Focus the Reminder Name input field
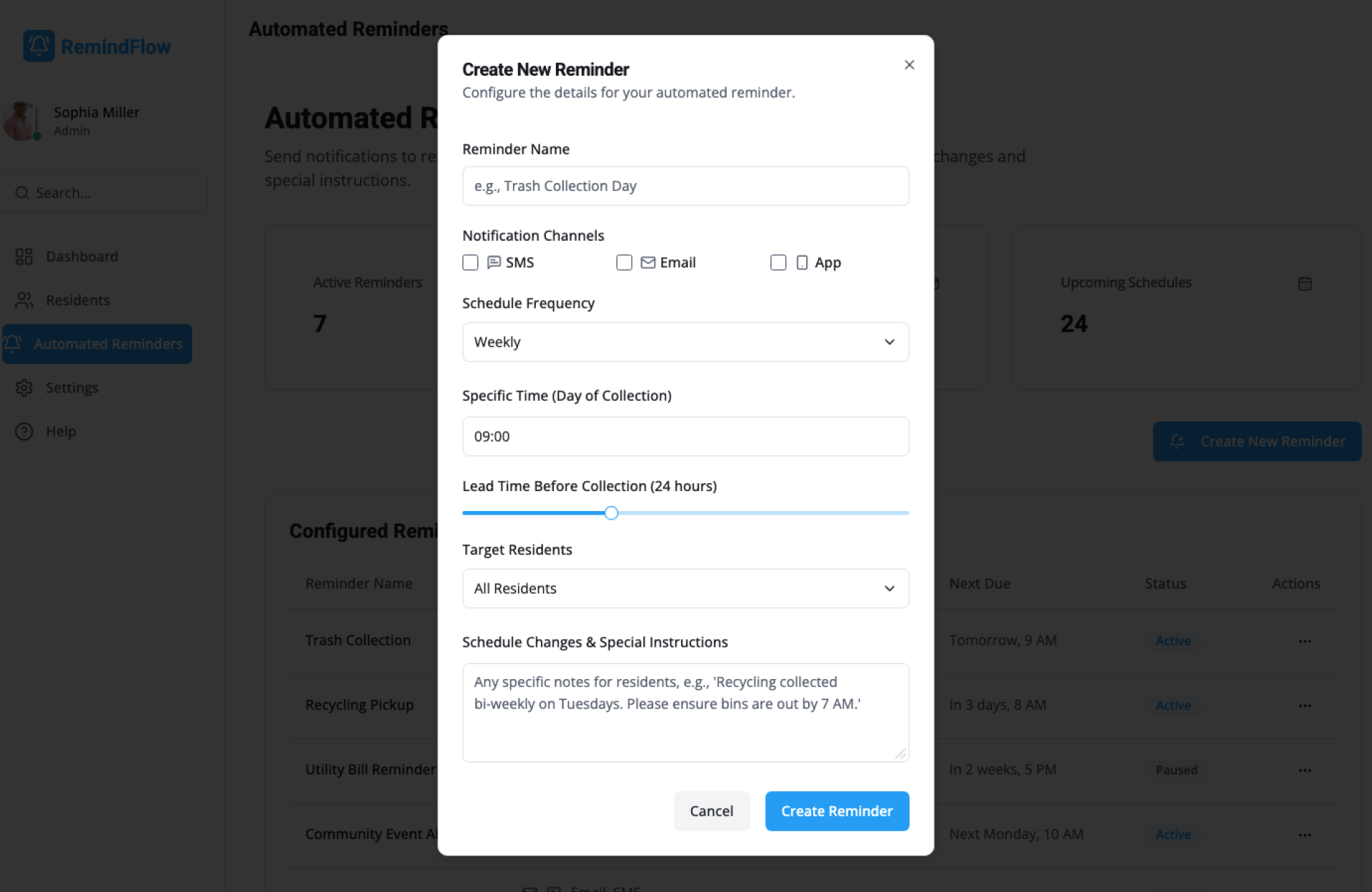This screenshot has height=892, width=1372. click(685, 186)
